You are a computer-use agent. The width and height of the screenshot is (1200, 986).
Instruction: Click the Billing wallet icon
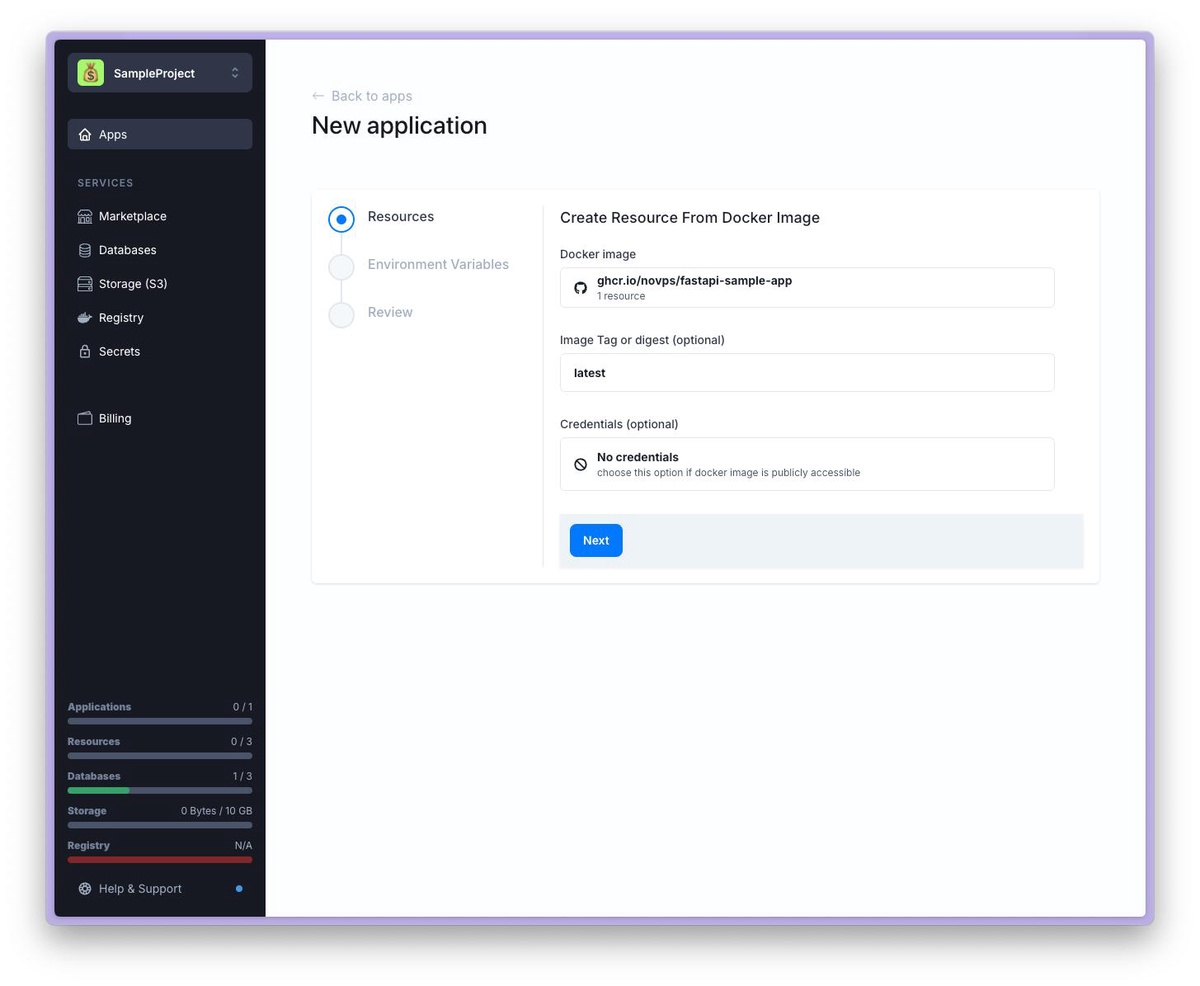(85, 418)
